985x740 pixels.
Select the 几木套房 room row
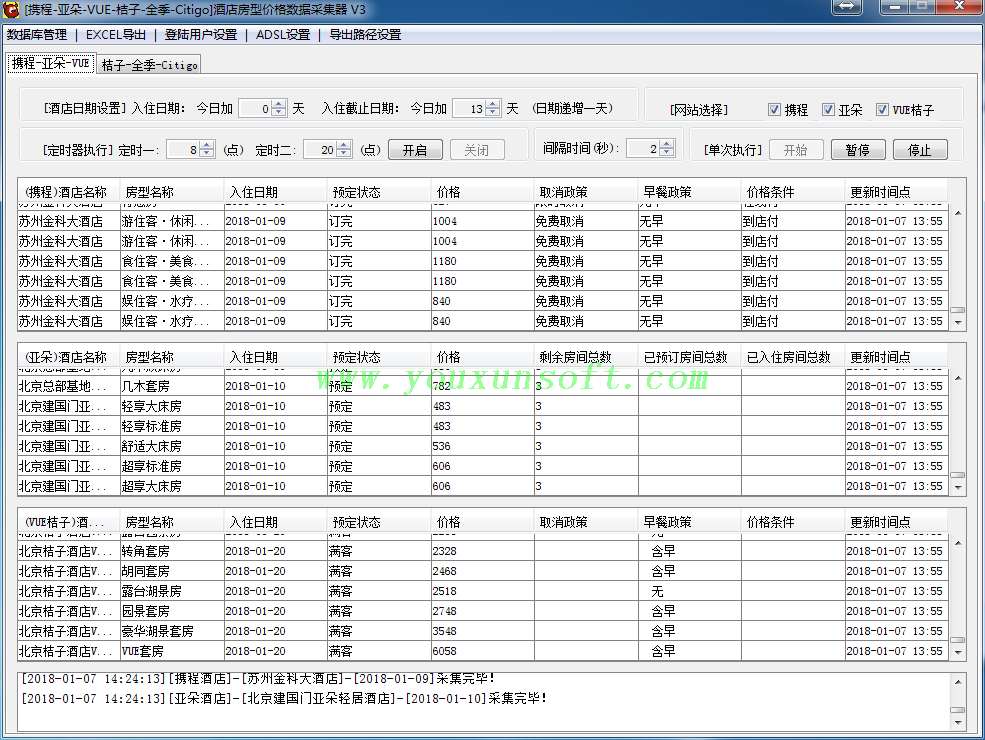[x=482, y=386]
